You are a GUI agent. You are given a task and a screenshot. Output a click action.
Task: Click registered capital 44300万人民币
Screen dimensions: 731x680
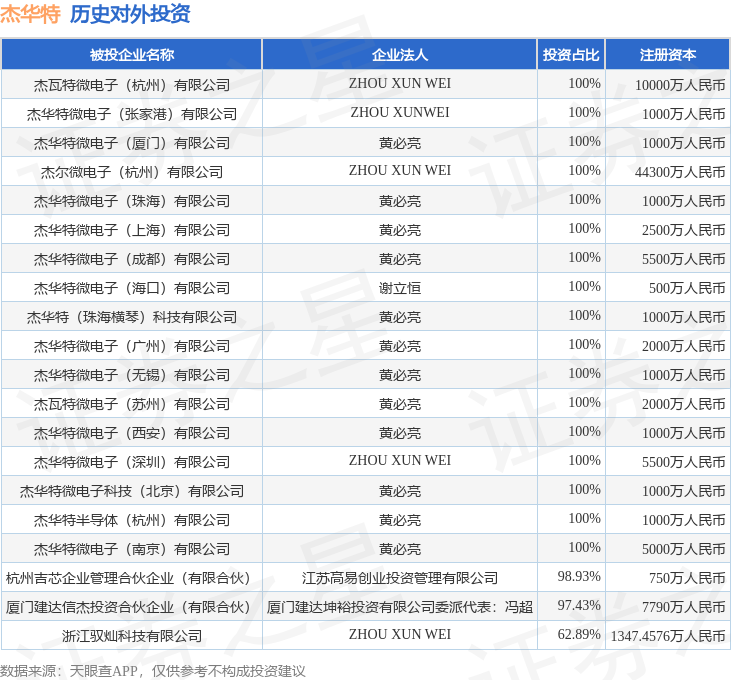(x=680, y=172)
